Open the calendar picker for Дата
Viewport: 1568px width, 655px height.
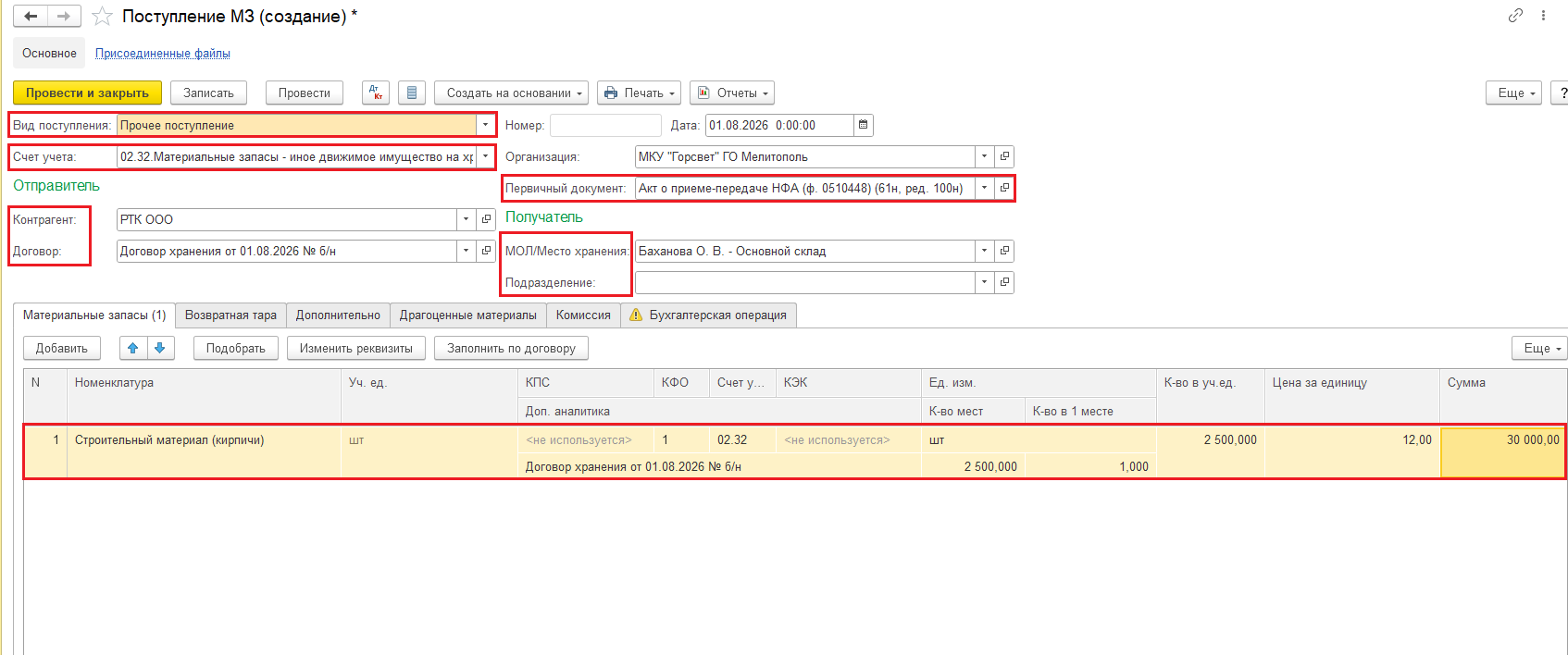(864, 125)
